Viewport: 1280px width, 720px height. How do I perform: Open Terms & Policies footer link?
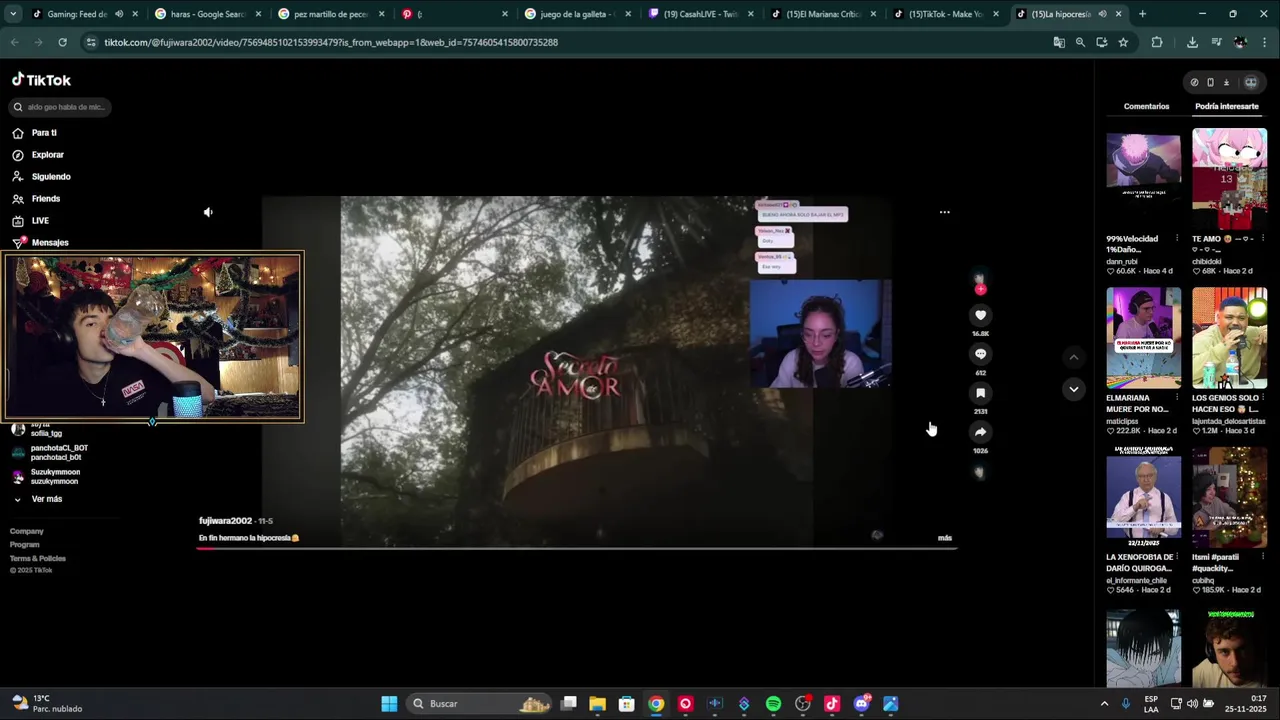[38, 558]
